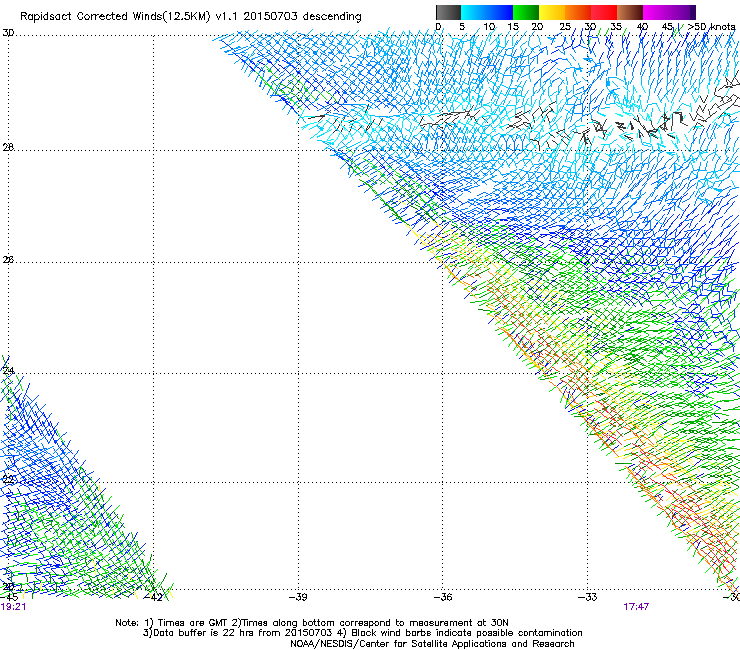Click the '40' label under the color bar
This screenshot has width=740, height=650.
(x=642, y=27)
